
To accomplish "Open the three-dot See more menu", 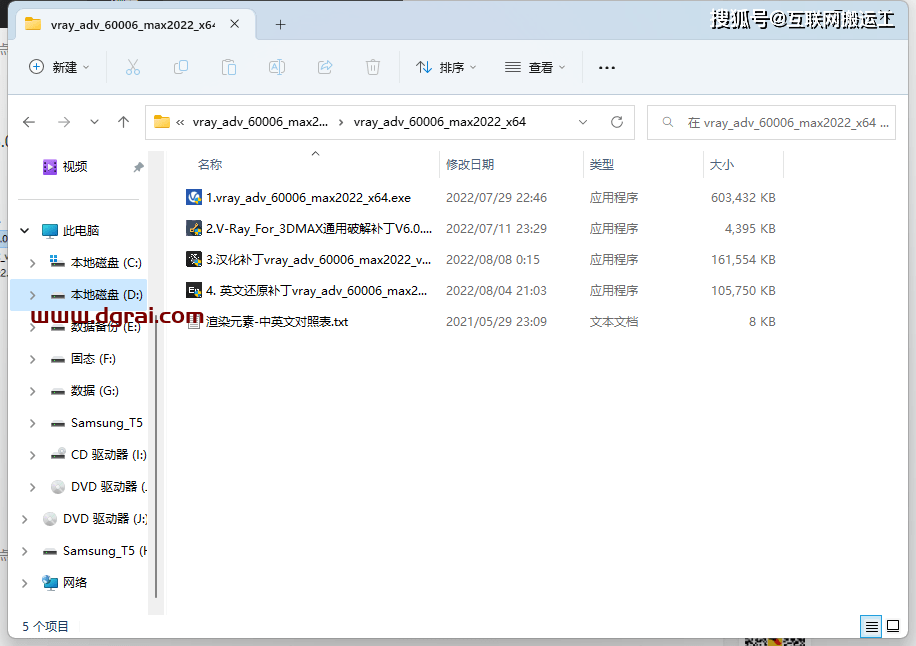I will coord(606,68).
